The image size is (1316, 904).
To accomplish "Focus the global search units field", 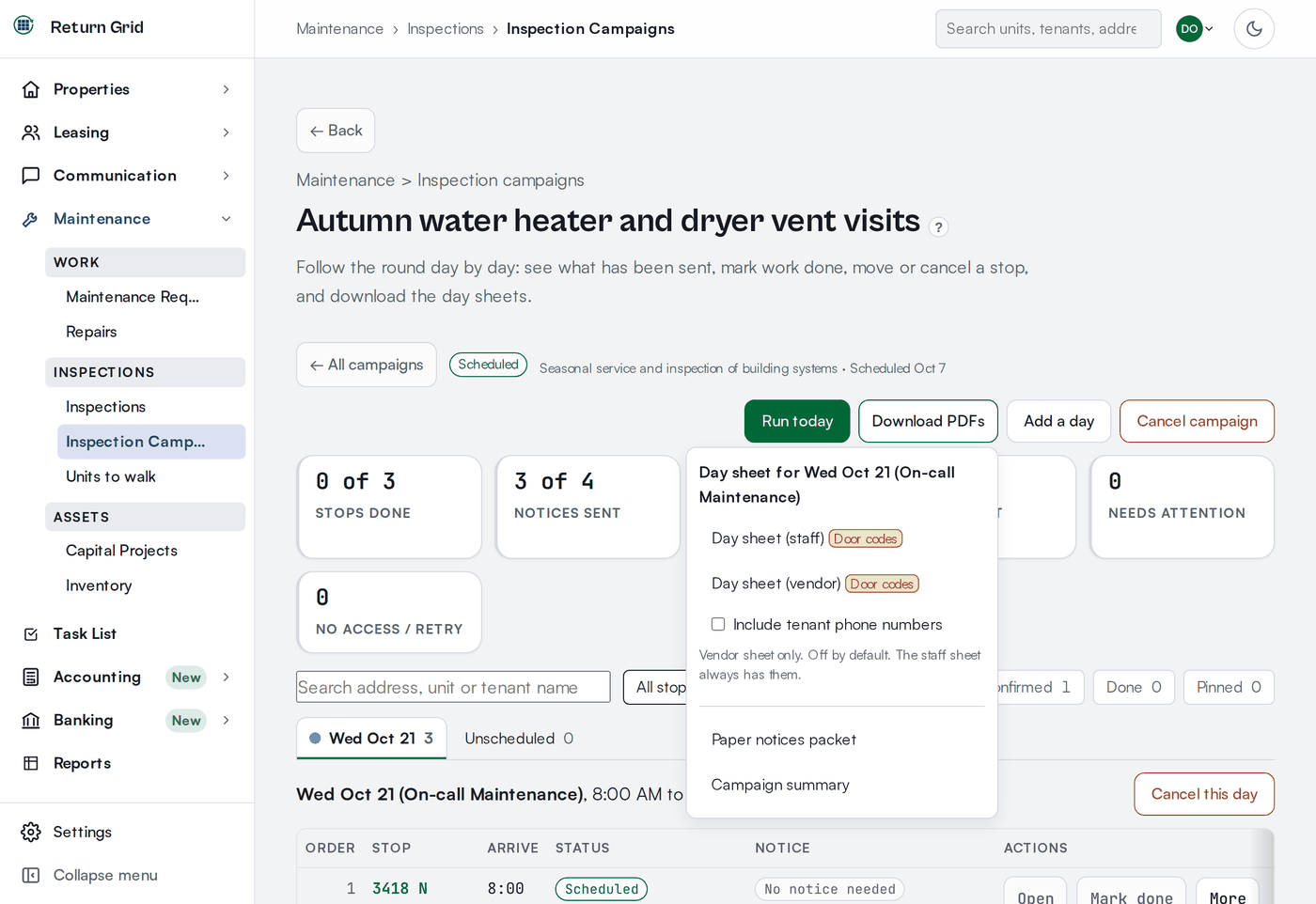I will pyautogui.click(x=1048, y=29).
